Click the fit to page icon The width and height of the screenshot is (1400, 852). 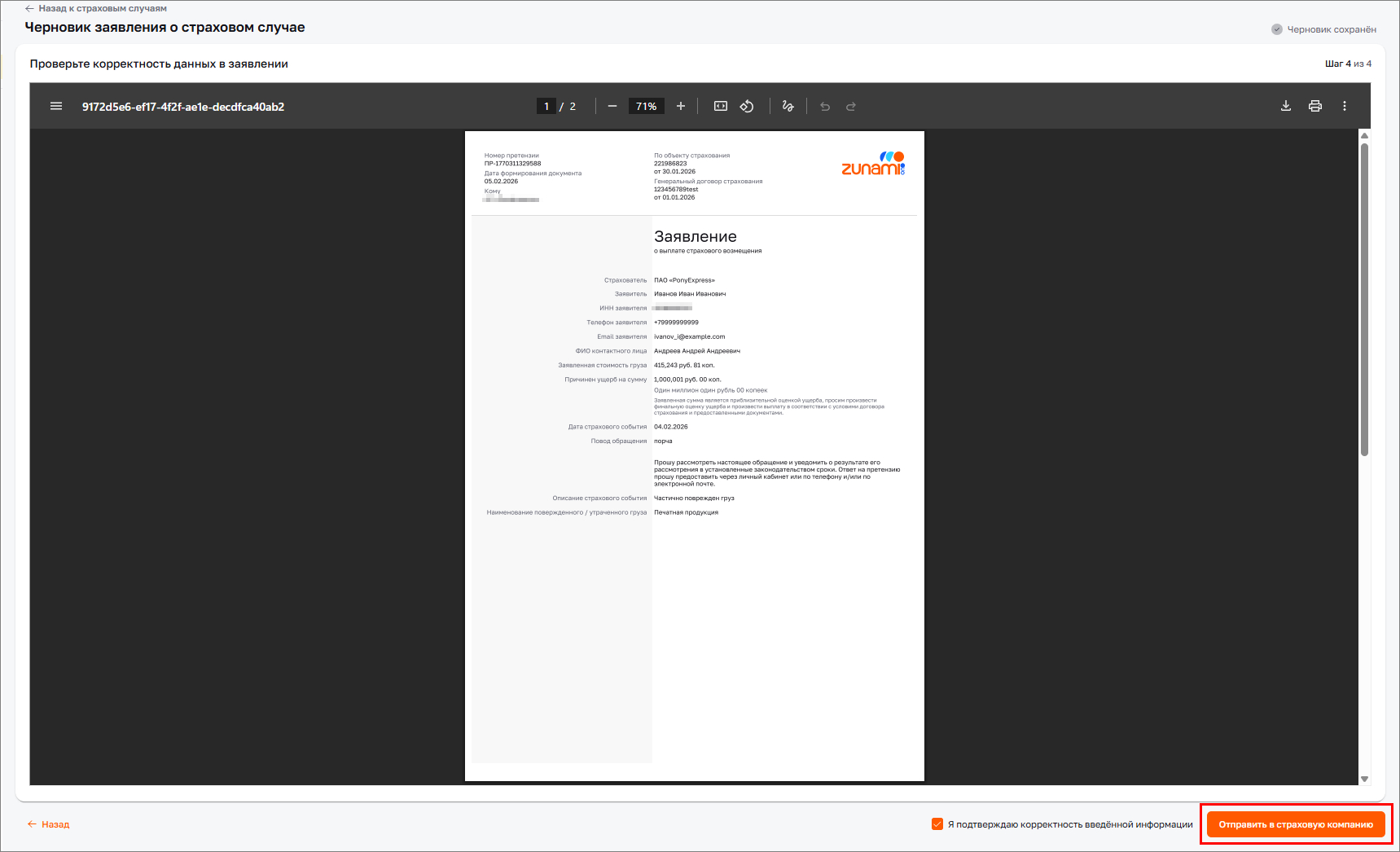[x=721, y=107]
